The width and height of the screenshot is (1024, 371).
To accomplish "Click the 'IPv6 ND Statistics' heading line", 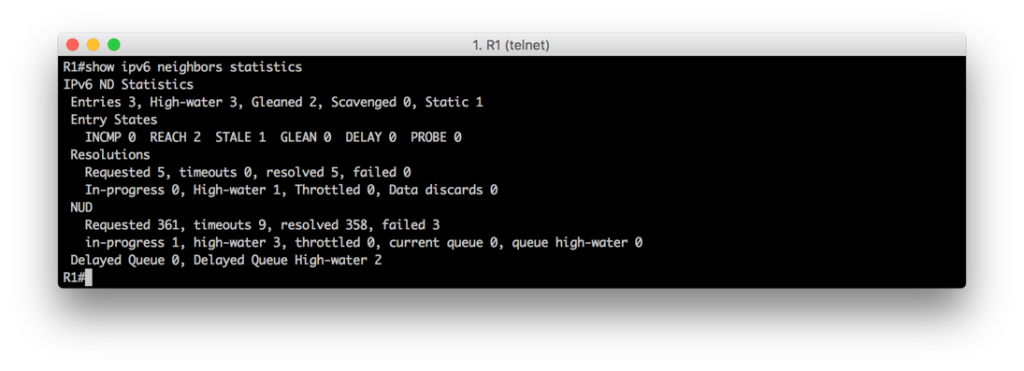I will (x=128, y=84).
